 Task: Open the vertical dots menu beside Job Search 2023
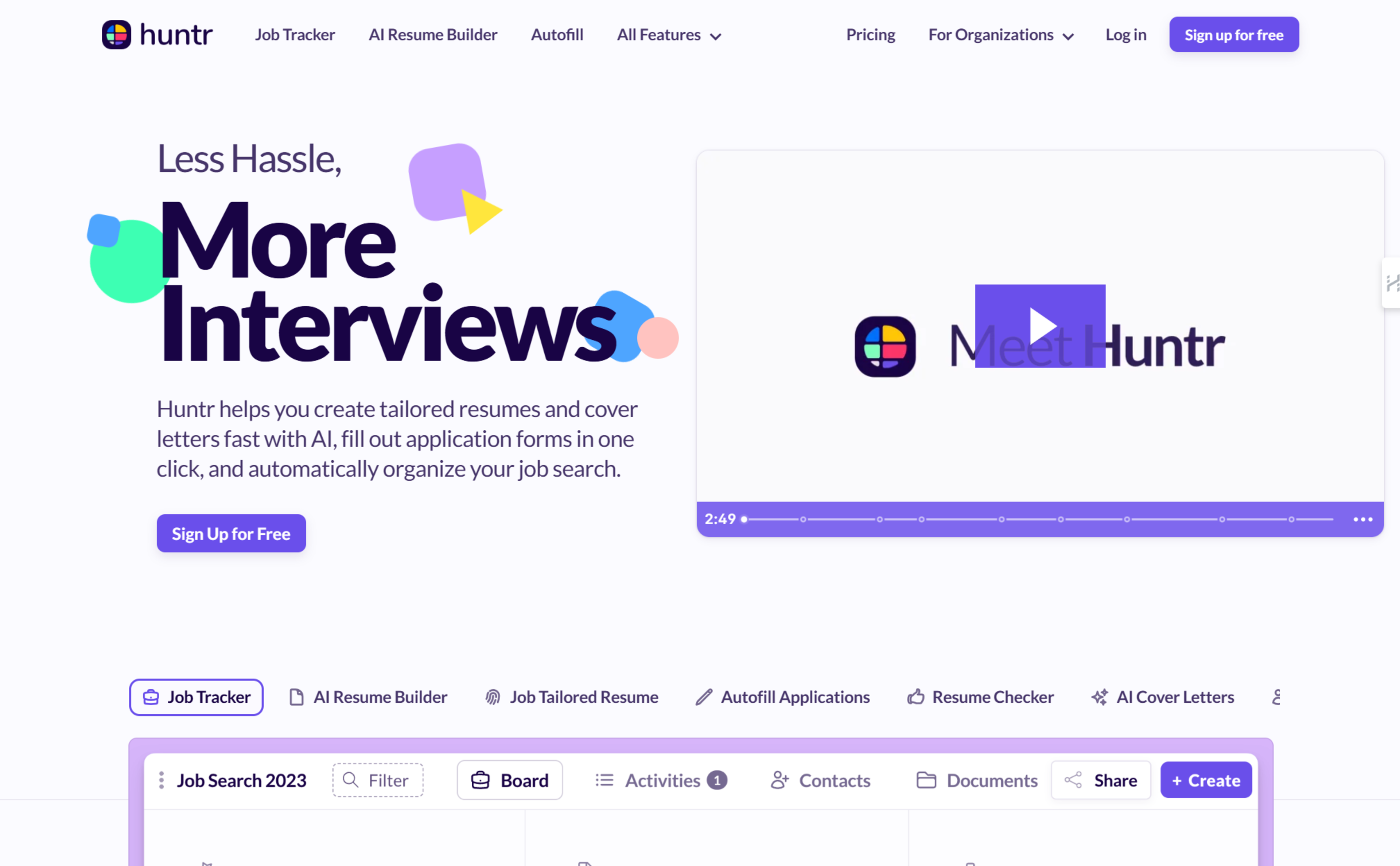162,780
